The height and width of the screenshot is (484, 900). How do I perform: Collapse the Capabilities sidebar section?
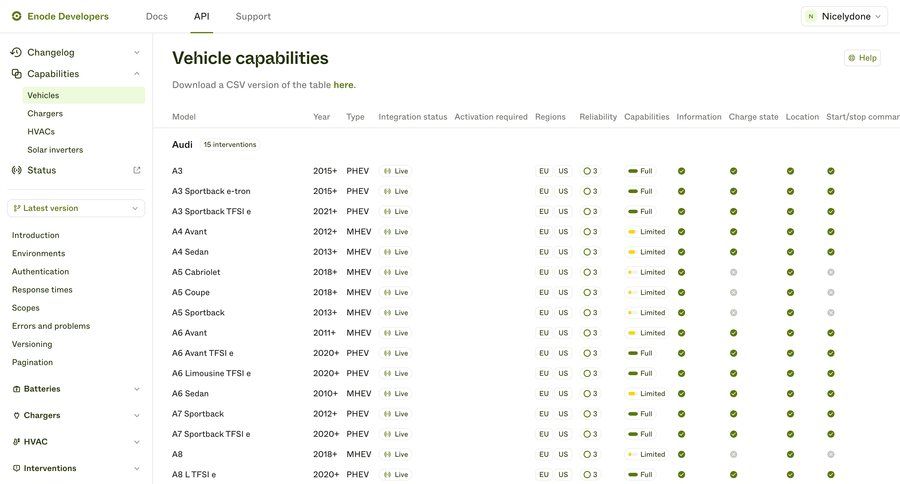(x=137, y=74)
